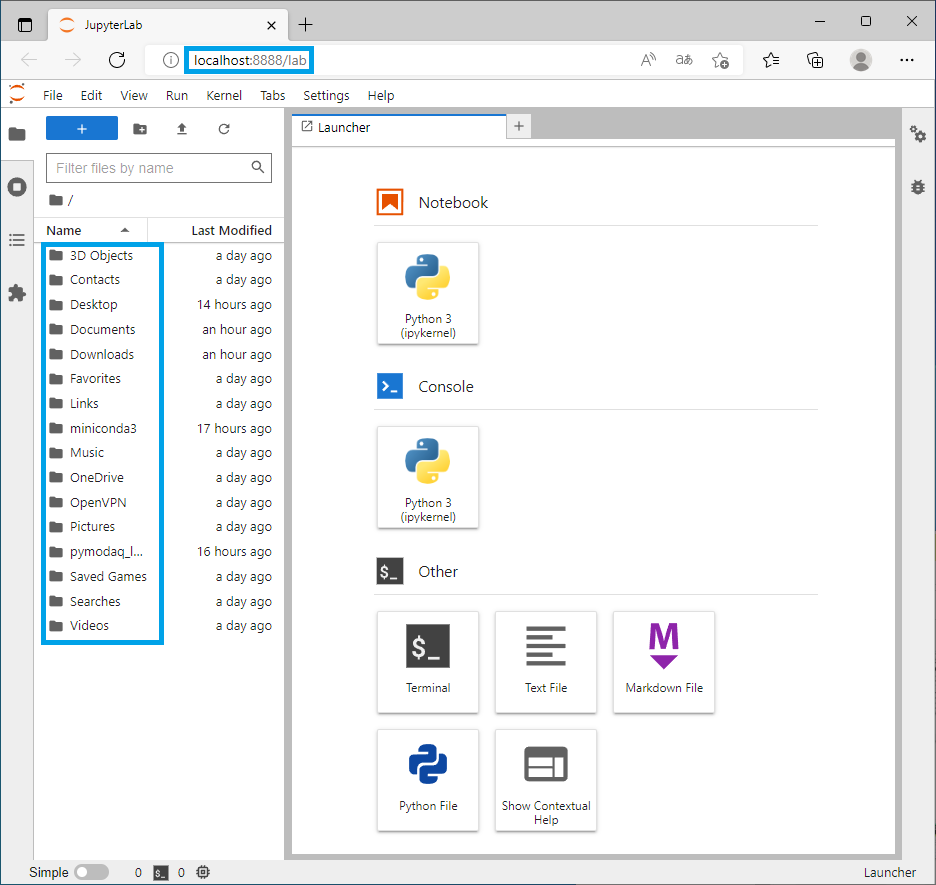Select the Desktop folder

(160, 304)
